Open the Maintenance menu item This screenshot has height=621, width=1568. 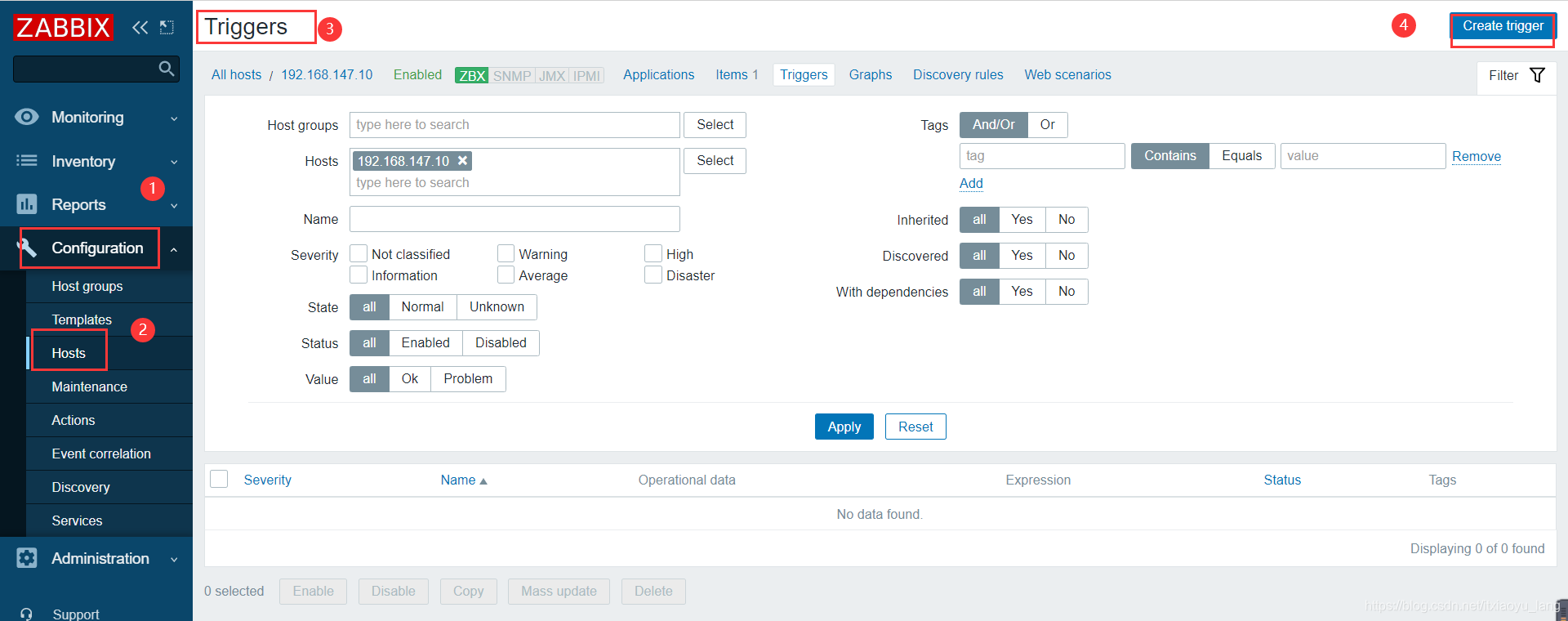109,386
